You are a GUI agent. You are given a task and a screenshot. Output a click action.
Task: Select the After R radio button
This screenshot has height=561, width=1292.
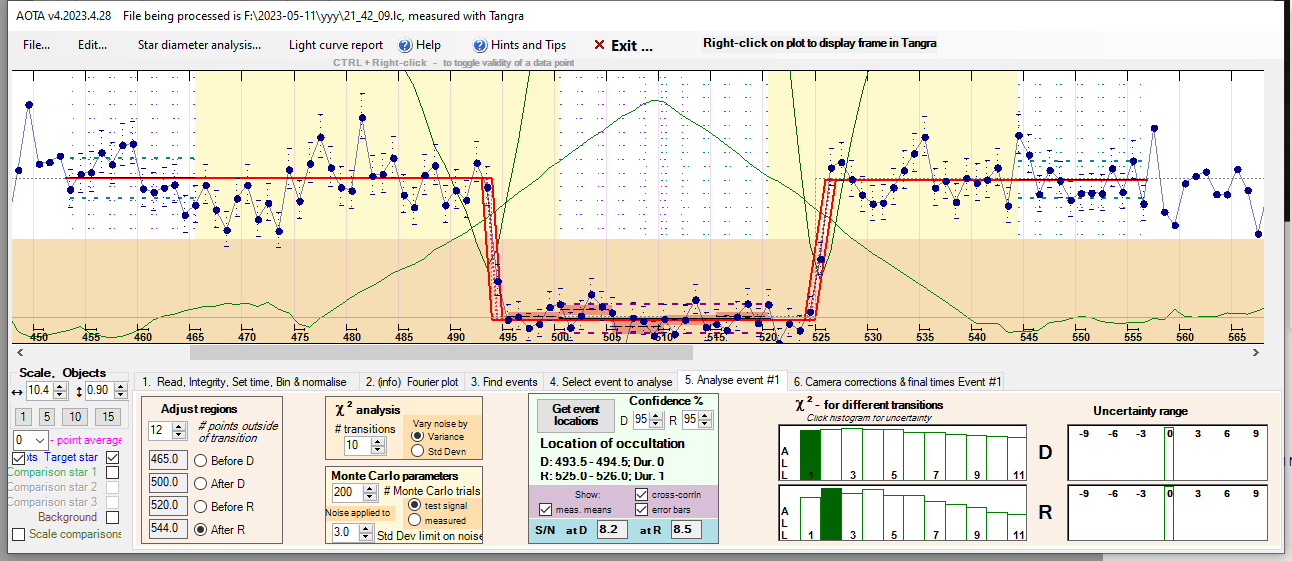201,529
